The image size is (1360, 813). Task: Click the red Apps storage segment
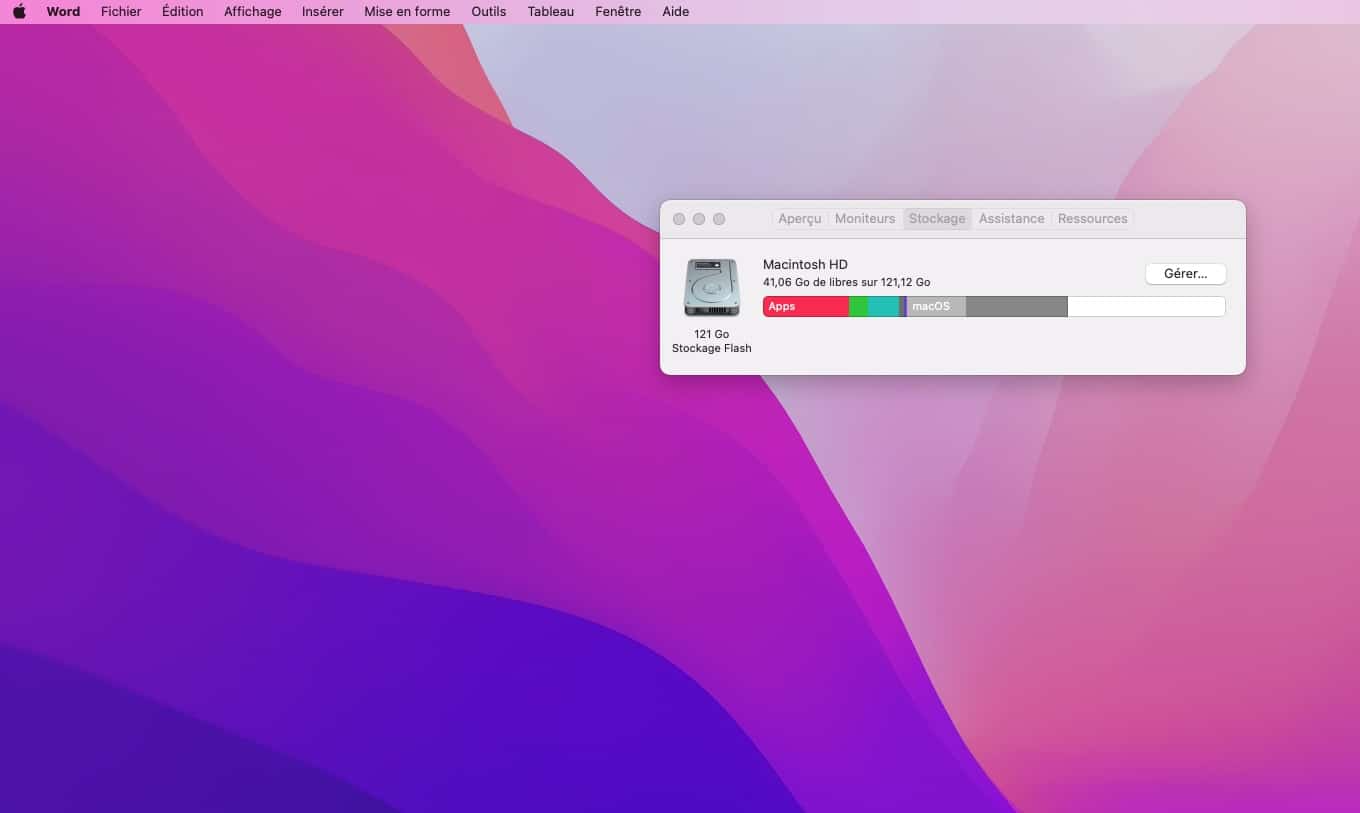pos(806,307)
